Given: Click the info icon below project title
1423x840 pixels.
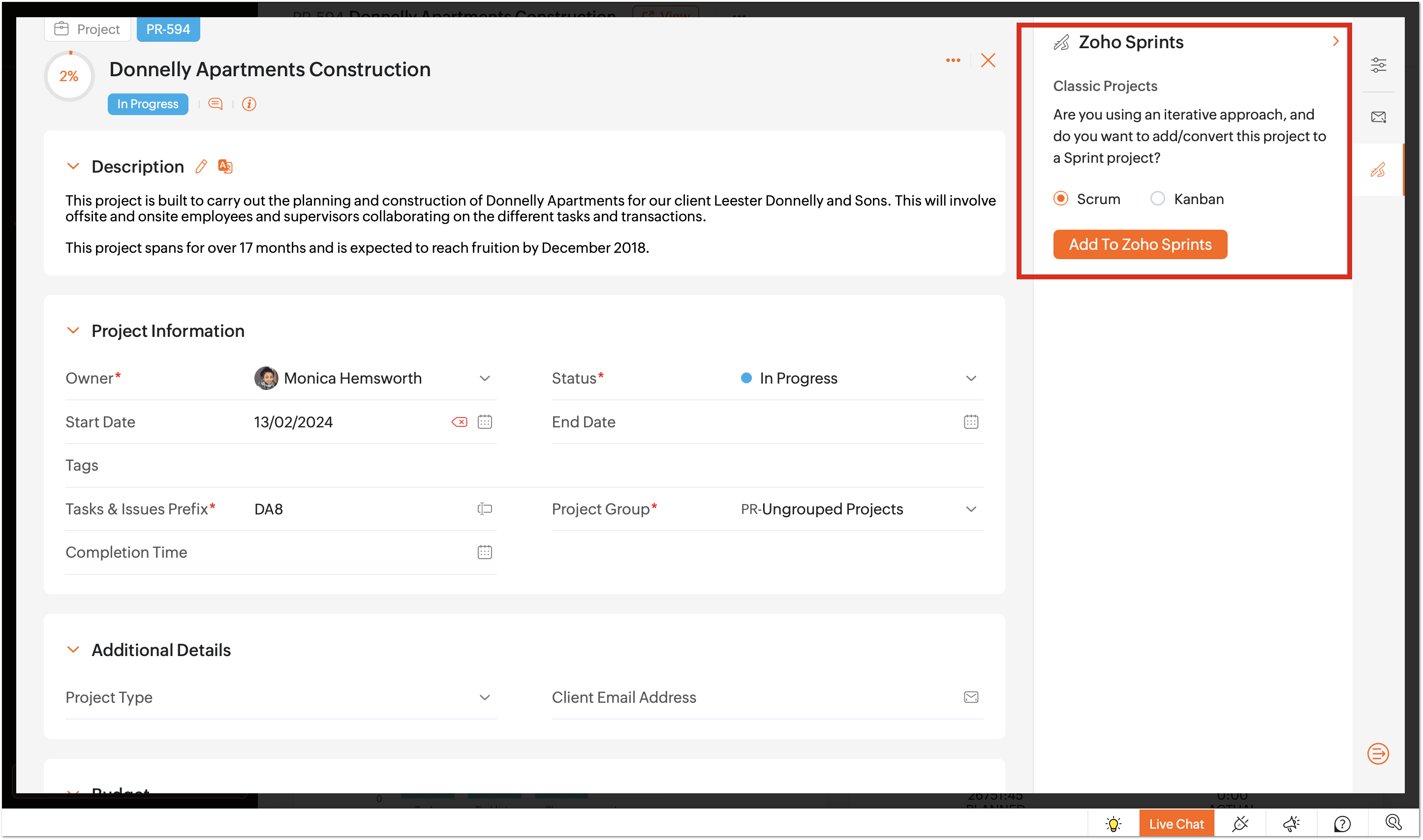Looking at the screenshot, I should [x=249, y=104].
